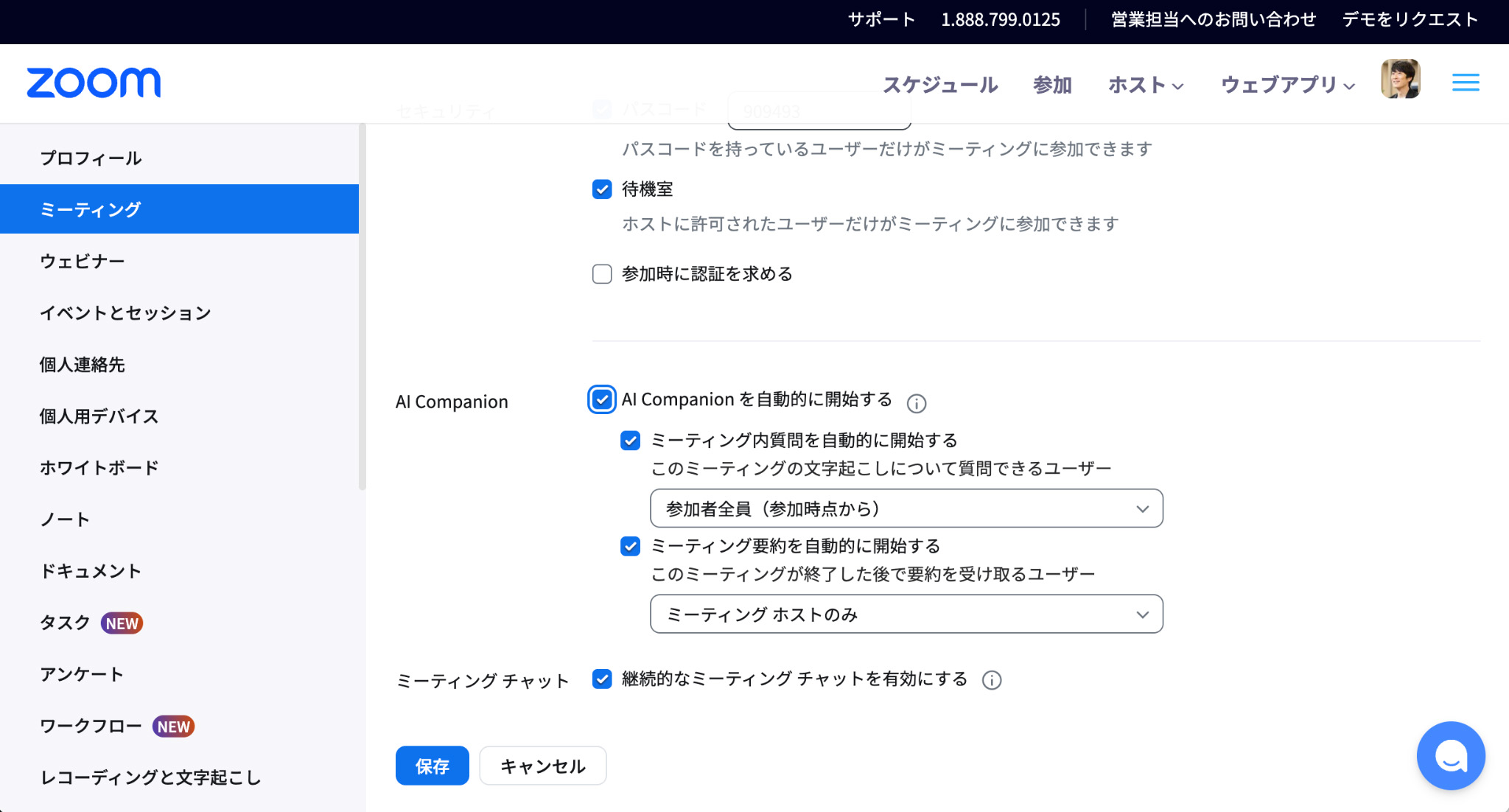The image size is (1509, 812).
Task: Click the phone number 1.888.799.0125
Action: click(x=1001, y=19)
